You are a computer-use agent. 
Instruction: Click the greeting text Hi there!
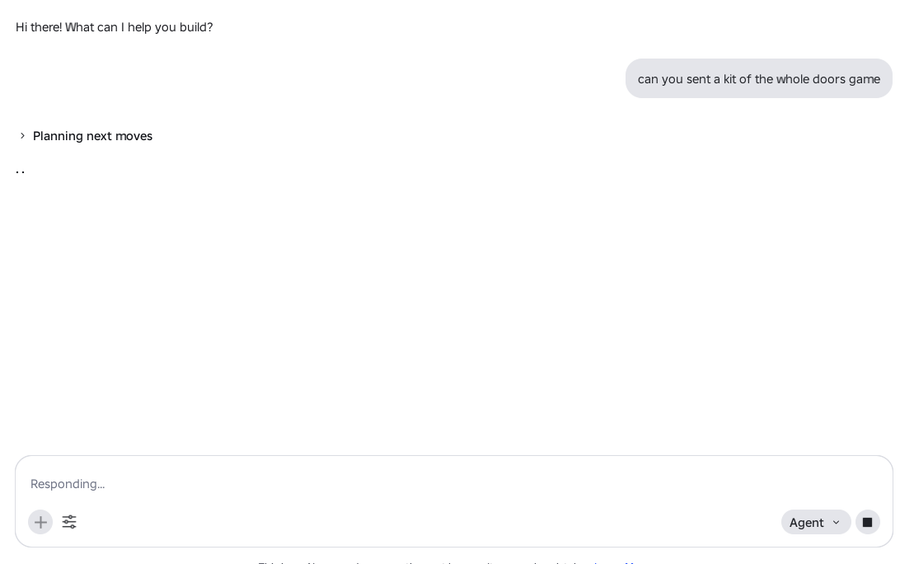[x=38, y=27]
